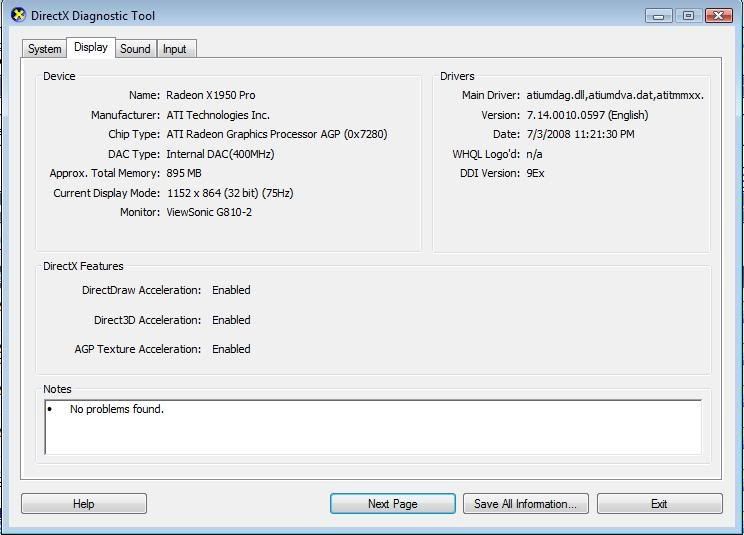Click AGP Texture Acceleration 'Enabled' value
The height and width of the screenshot is (535, 744).
231,349
